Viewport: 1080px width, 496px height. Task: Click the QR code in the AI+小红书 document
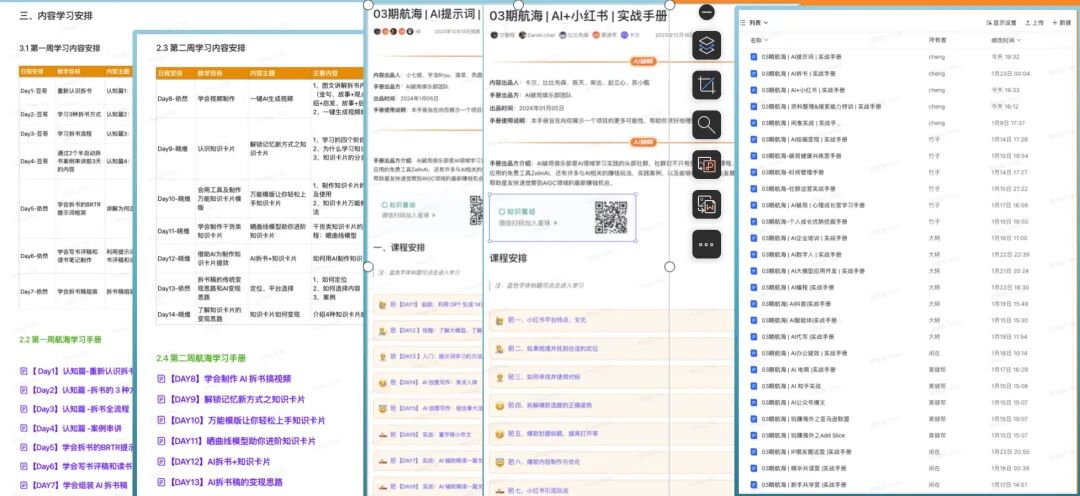[611, 218]
